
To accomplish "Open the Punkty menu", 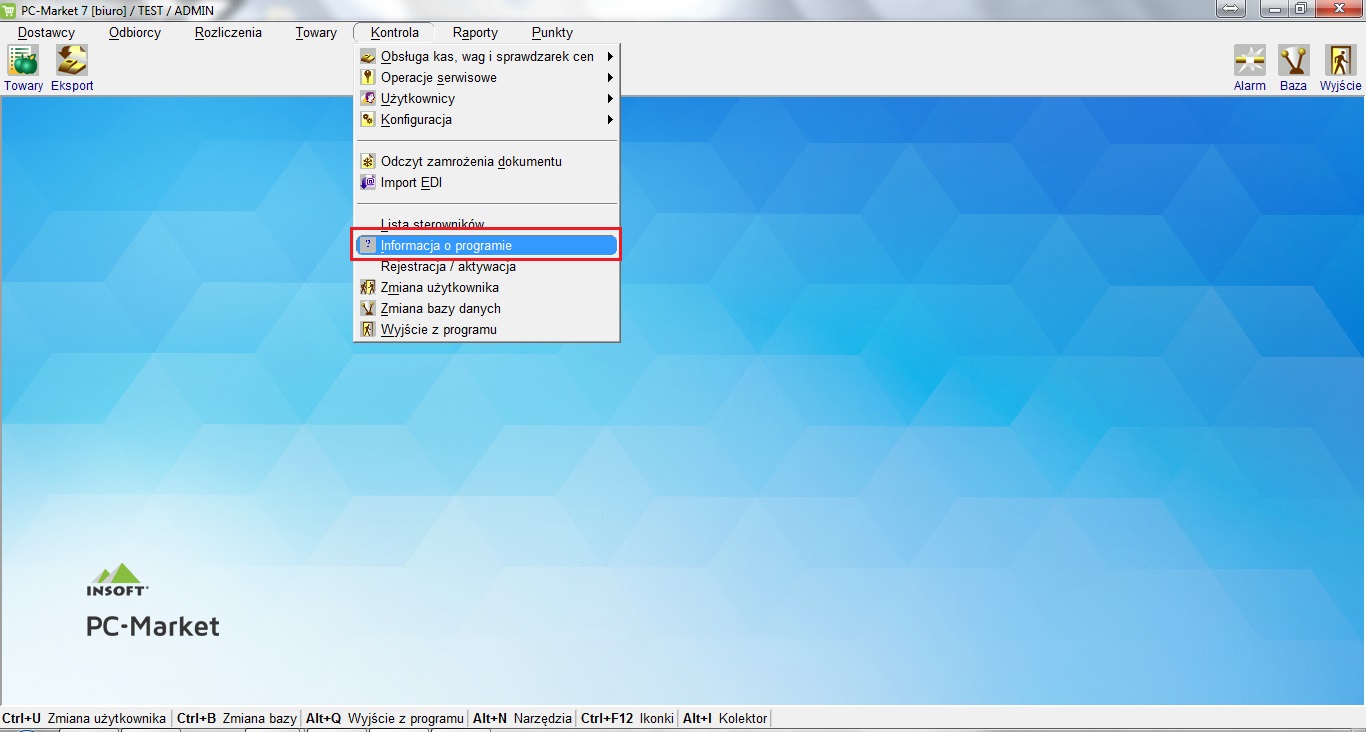I will pyautogui.click(x=552, y=32).
